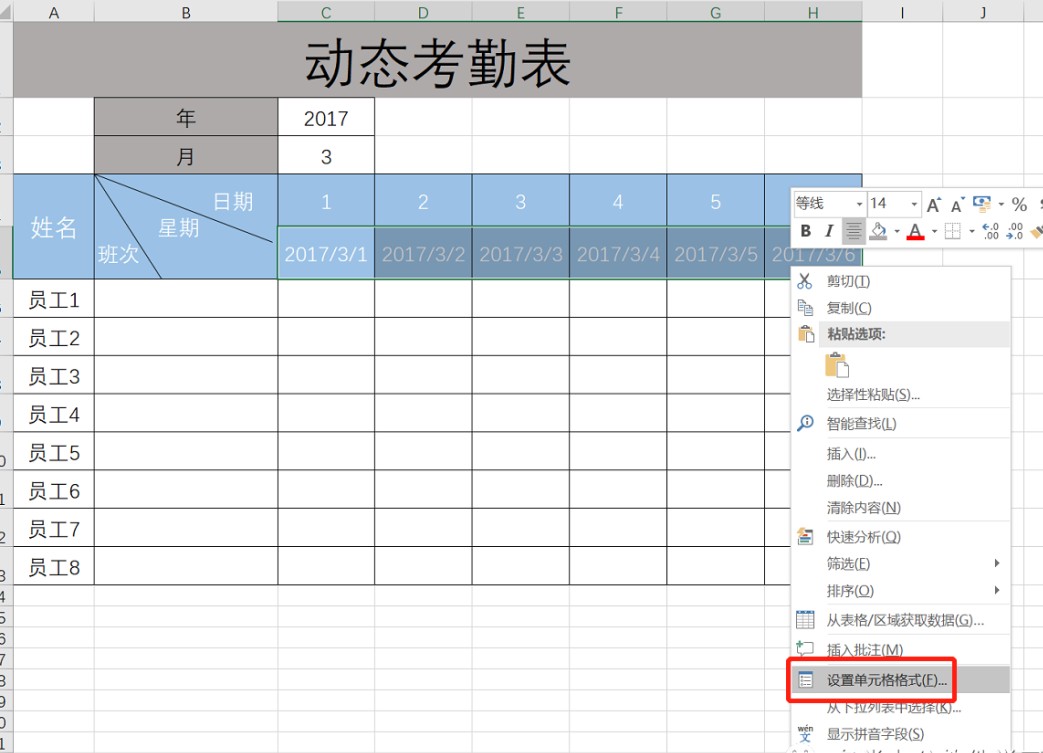Click day number cell 2

pyautogui.click(x=423, y=202)
